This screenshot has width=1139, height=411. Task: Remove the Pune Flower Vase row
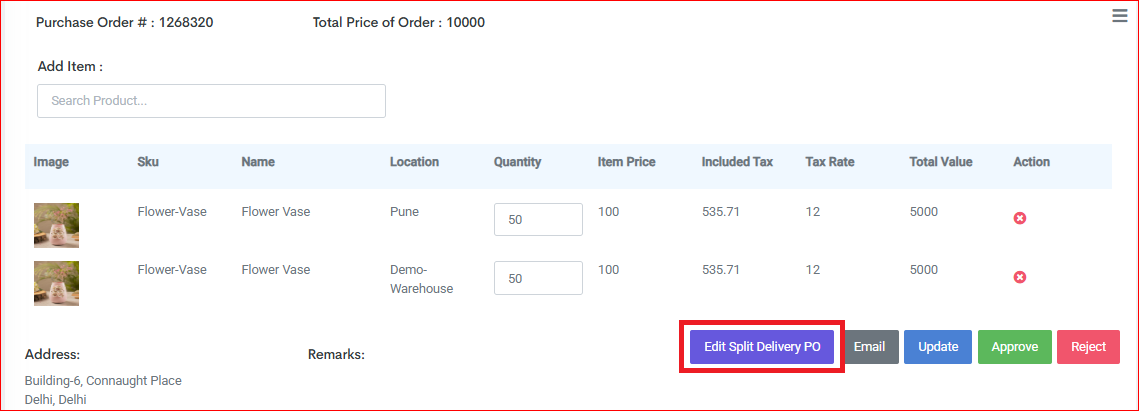coord(1020,218)
